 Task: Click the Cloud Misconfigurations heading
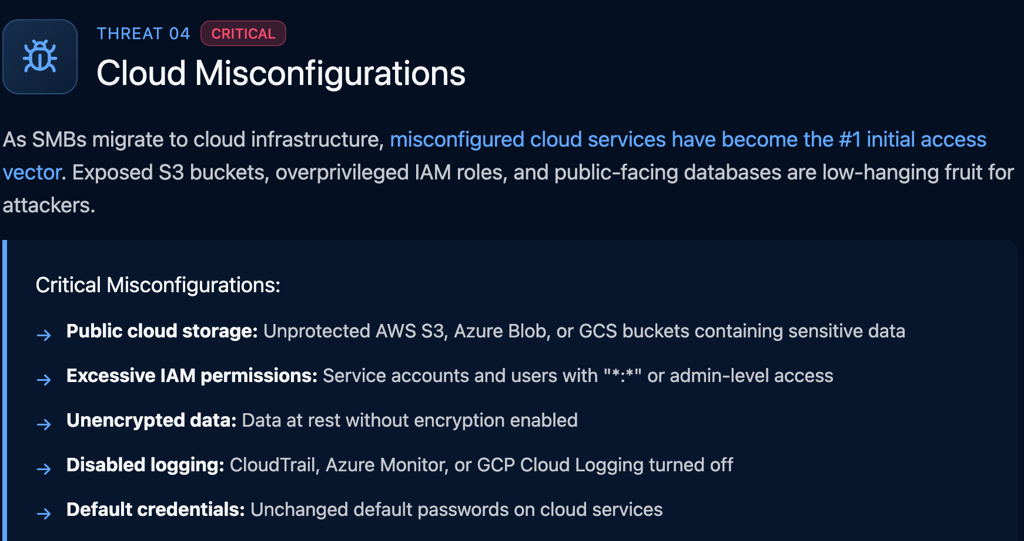coord(281,73)
